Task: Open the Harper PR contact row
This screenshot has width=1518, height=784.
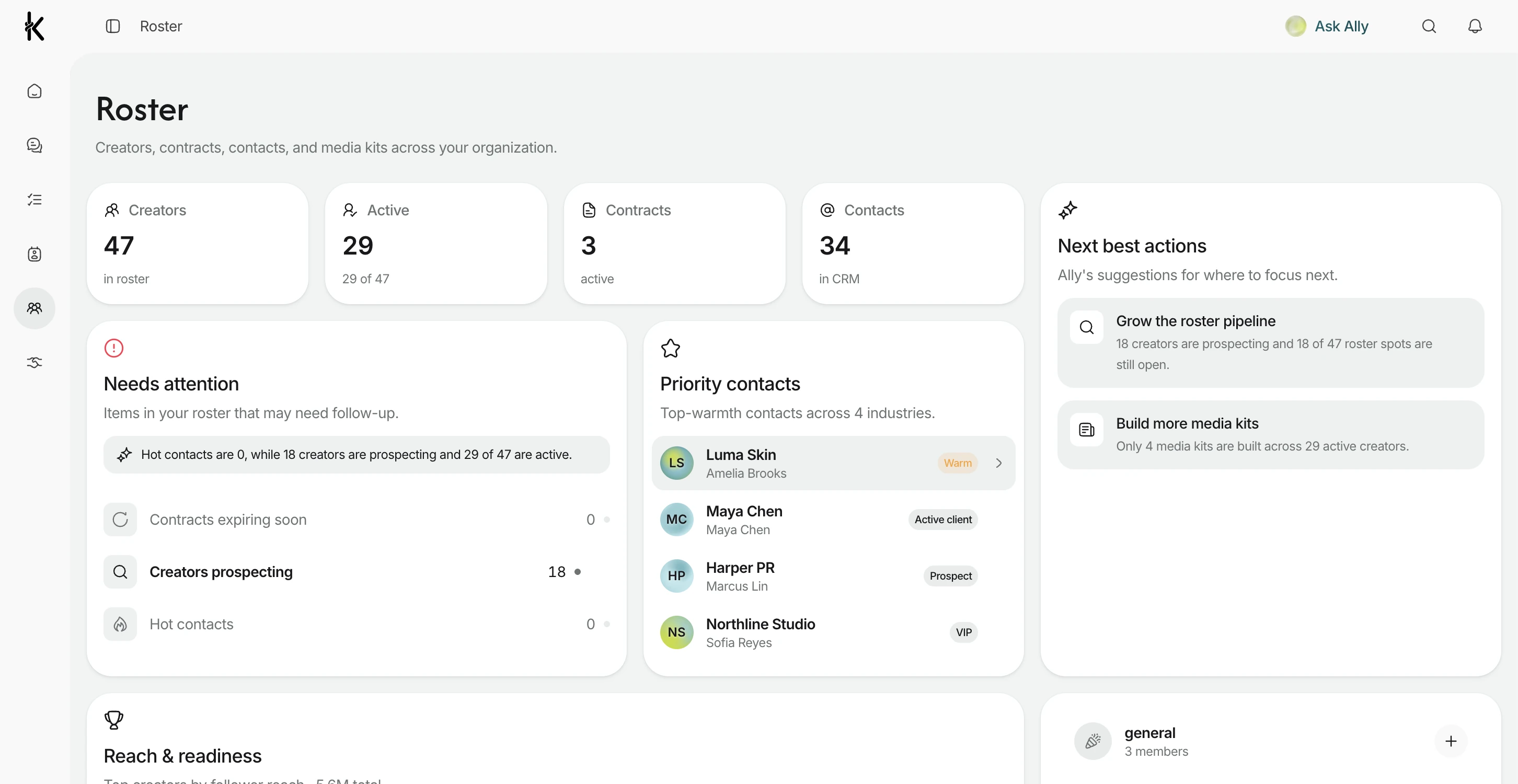Action: pyautogui.click(x=833, y=576)
